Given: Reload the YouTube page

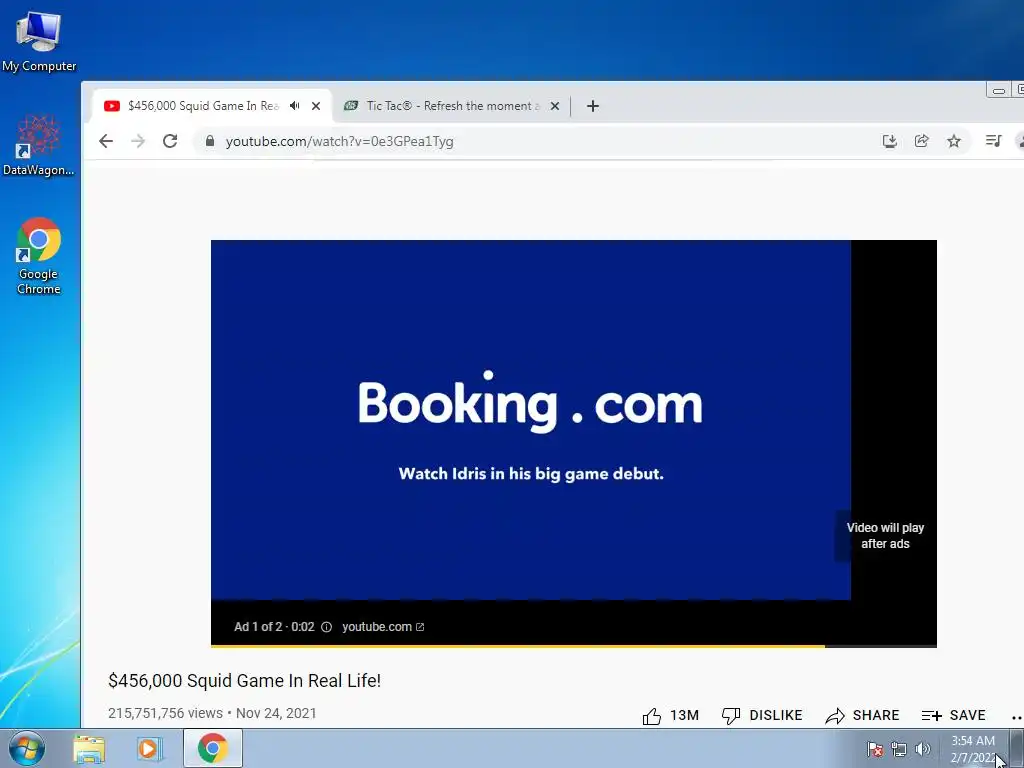Looking at the screenshot, I should 170,141.
